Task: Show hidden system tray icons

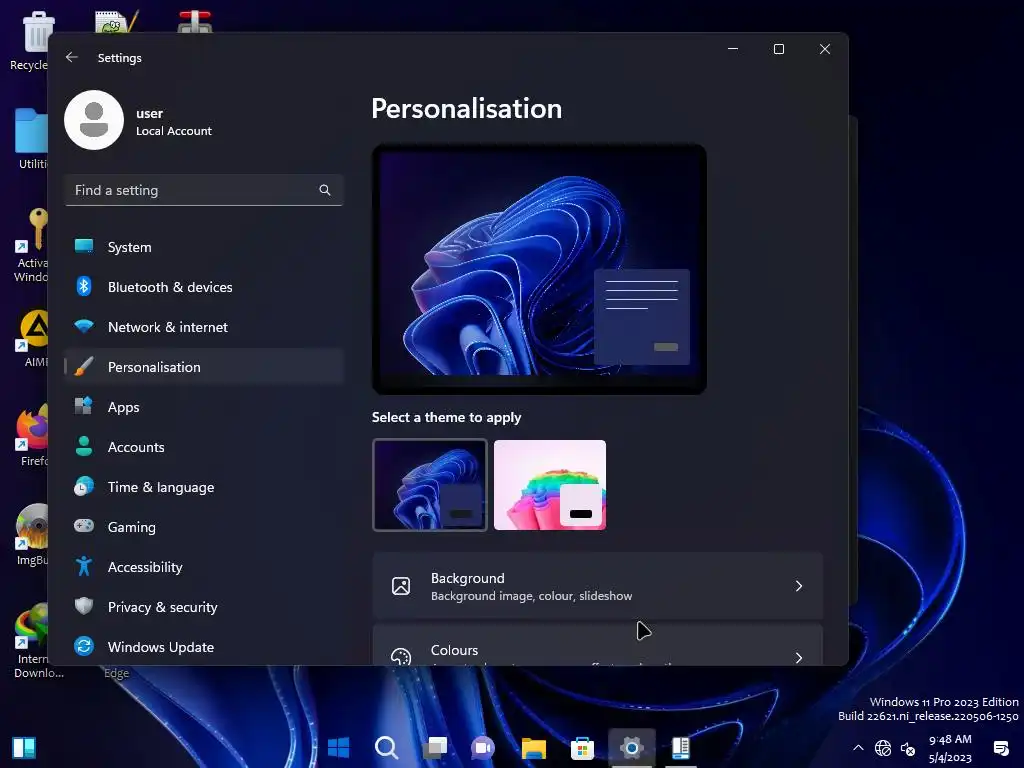Action: [858, 748]
